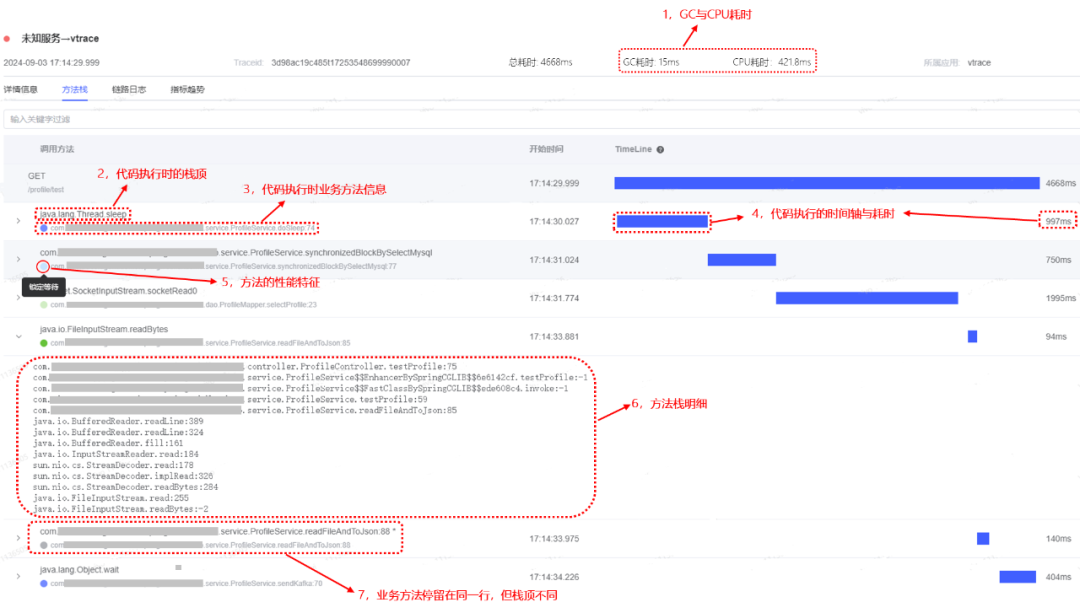
Task: Click the keyword filter input field
Action: pyautogui.click(x=540, y=119)
